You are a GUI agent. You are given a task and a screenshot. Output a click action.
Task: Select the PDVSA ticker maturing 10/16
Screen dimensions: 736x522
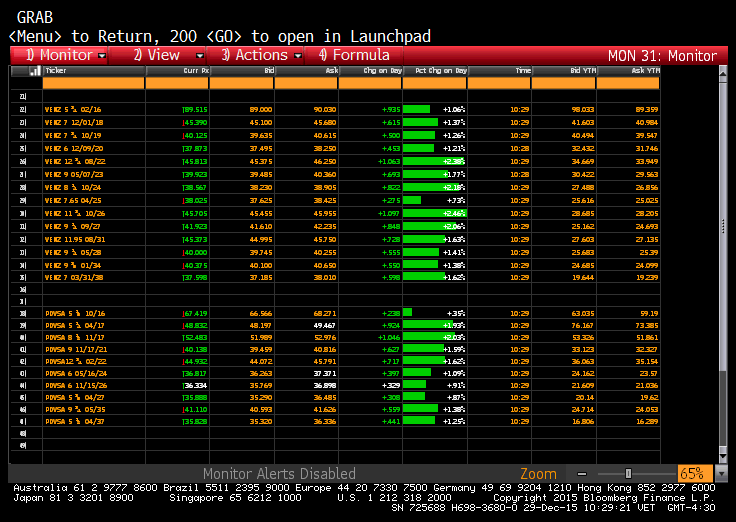click(x=75, y=314)
